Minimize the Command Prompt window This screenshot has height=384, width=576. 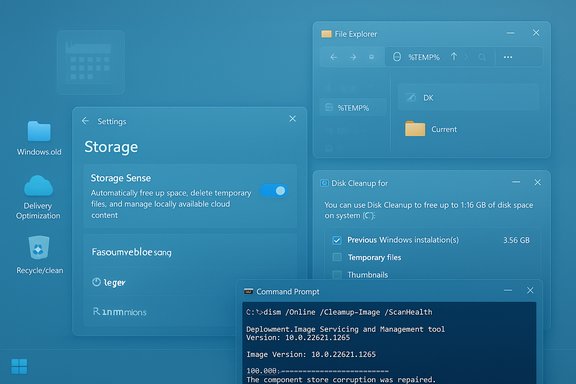click(508, 290)
